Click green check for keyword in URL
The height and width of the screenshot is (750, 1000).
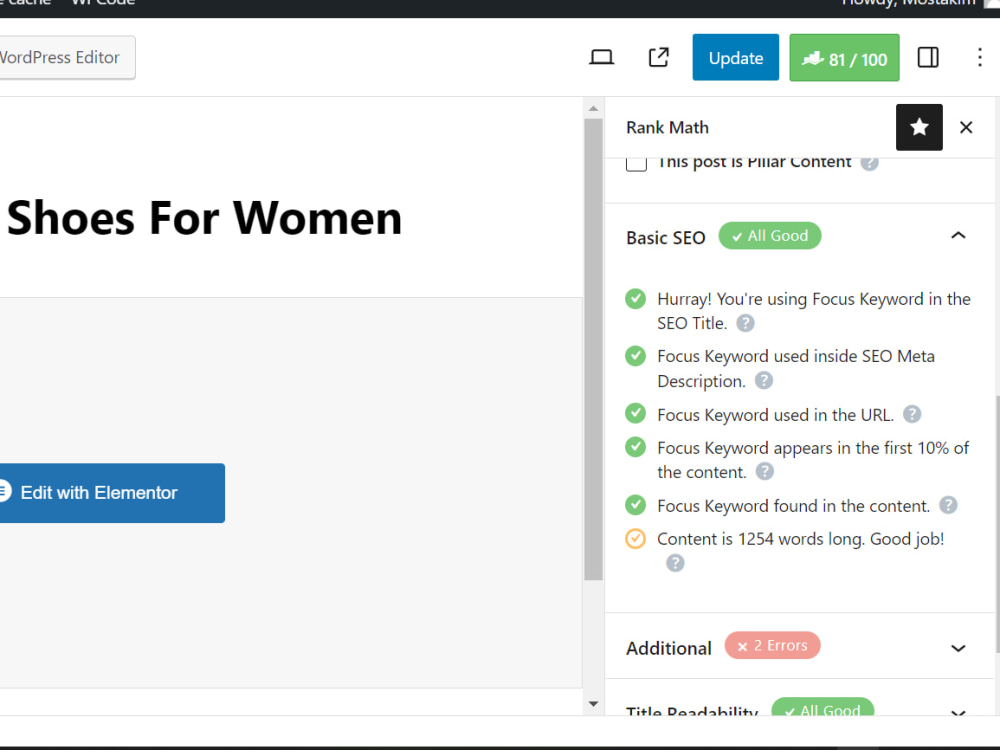(x=635, y=413)
